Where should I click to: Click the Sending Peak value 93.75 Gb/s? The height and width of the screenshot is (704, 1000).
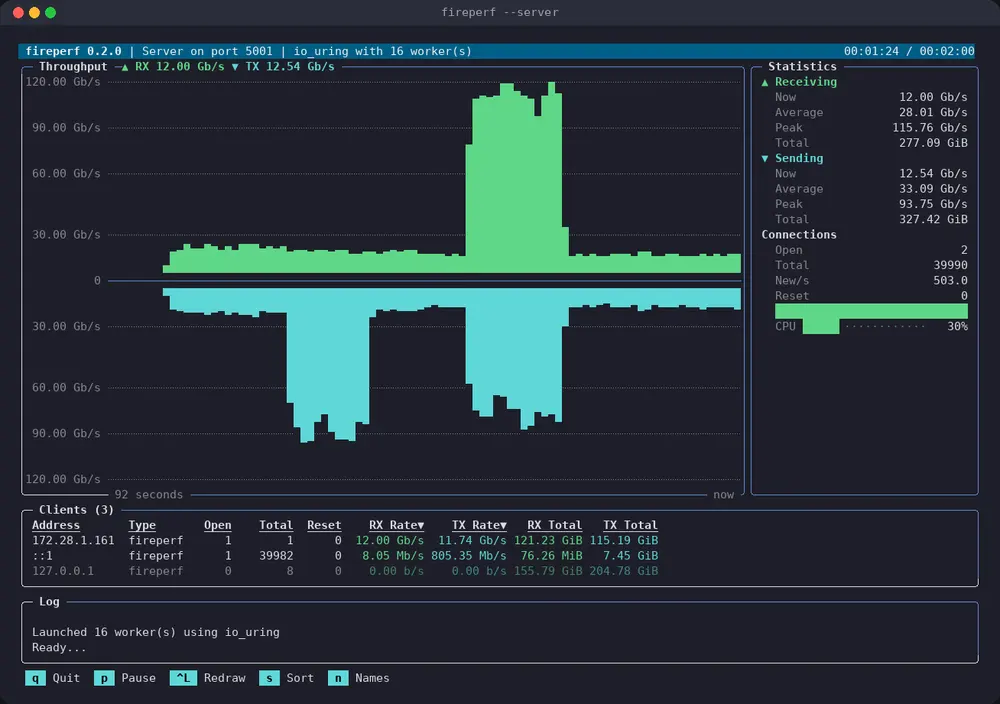click(933, 204)
